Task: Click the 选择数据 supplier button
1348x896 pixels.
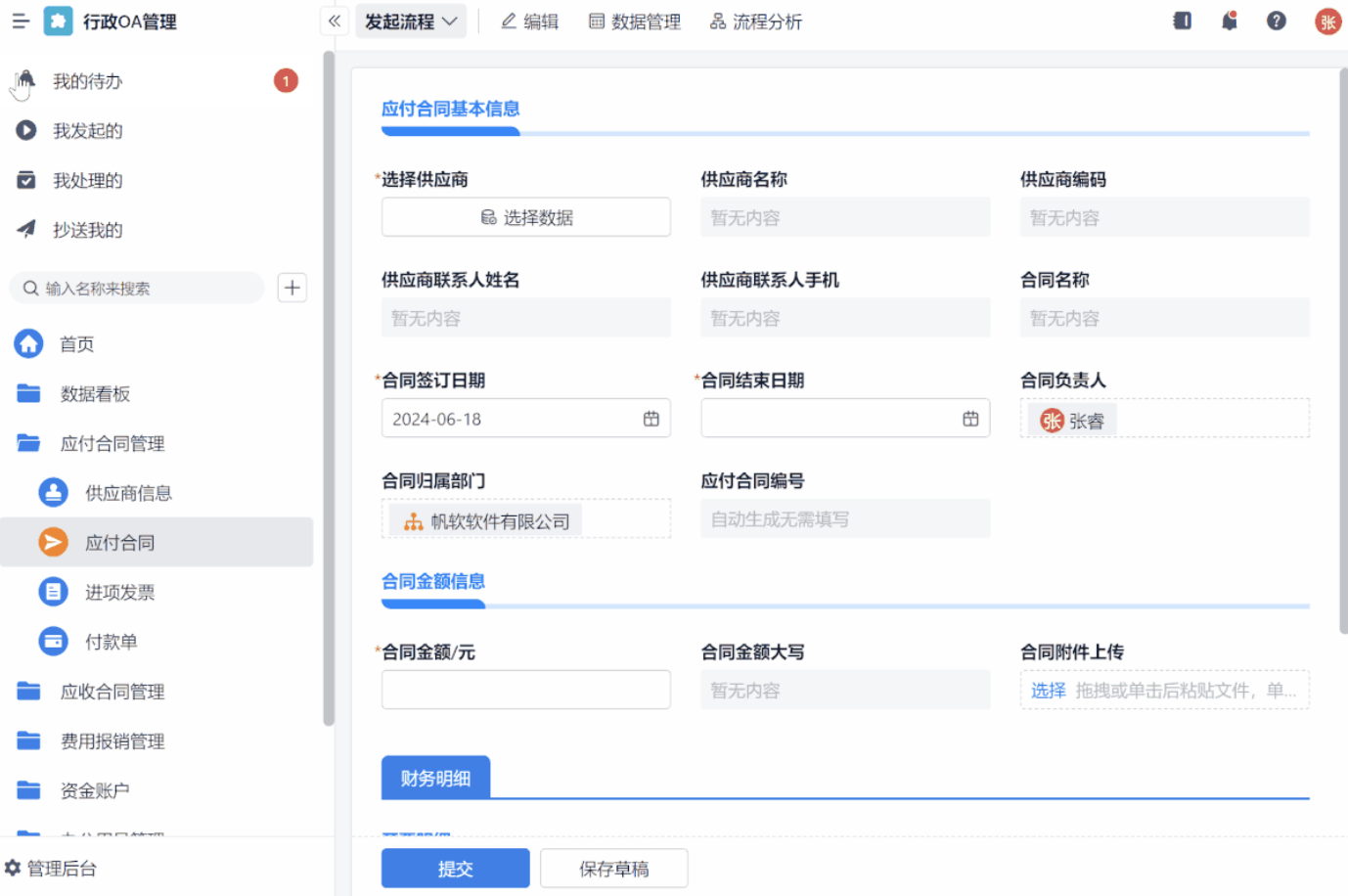Action: pos(525,217)
